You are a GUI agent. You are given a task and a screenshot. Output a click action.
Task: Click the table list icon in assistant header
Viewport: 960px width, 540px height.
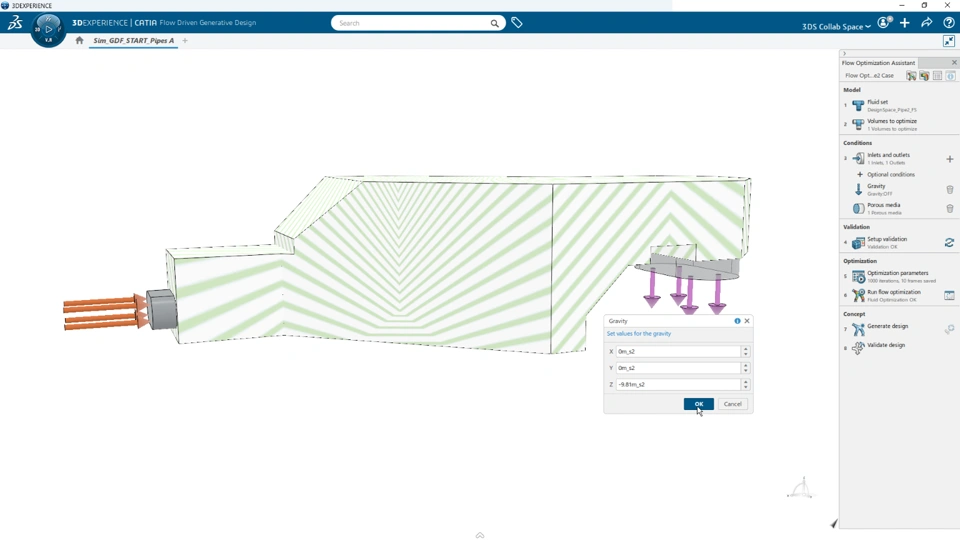tap(937, 76)
